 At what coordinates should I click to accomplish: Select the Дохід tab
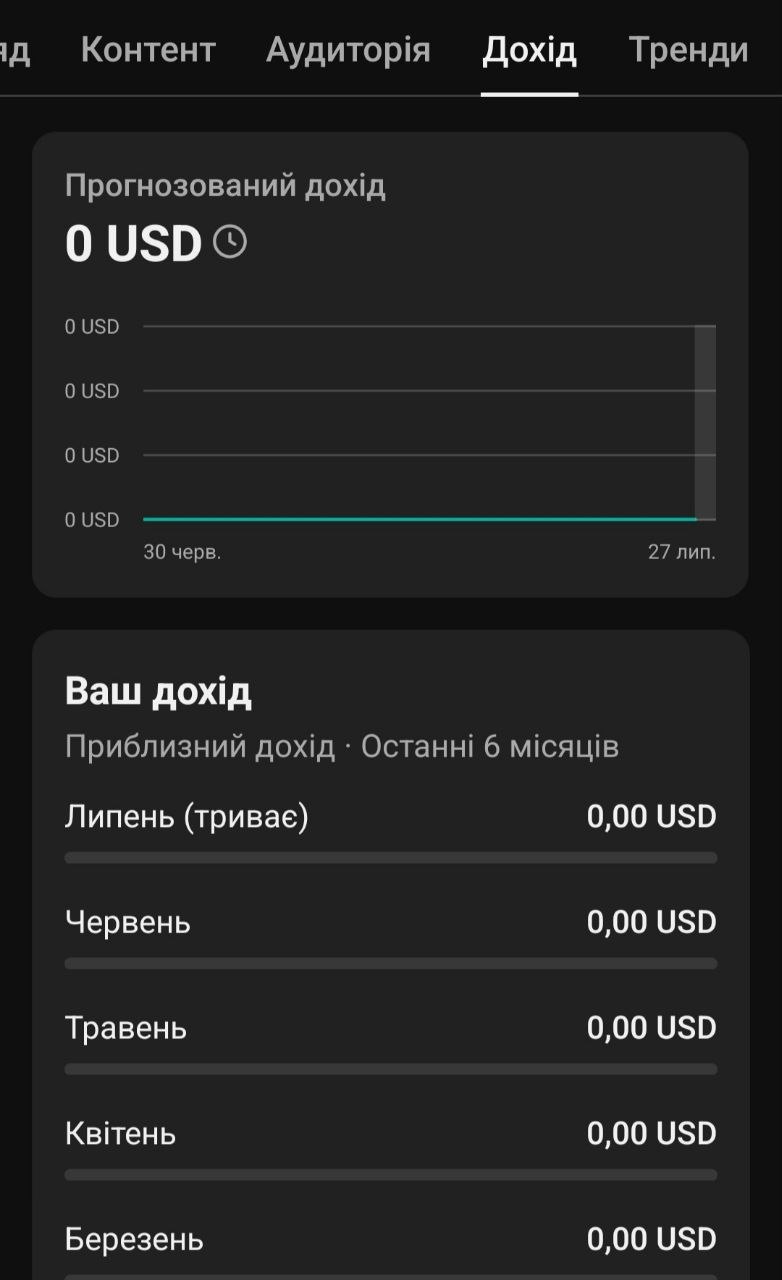coord(529,50)
